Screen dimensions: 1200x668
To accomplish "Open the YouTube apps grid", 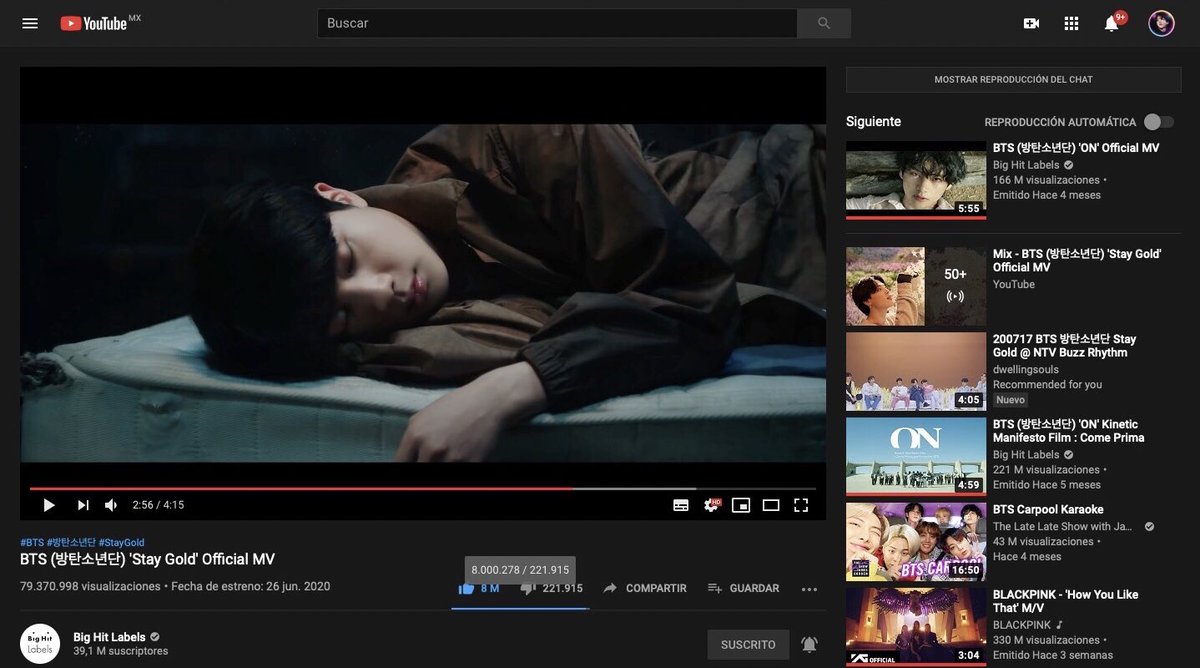I will (1072, 23).
